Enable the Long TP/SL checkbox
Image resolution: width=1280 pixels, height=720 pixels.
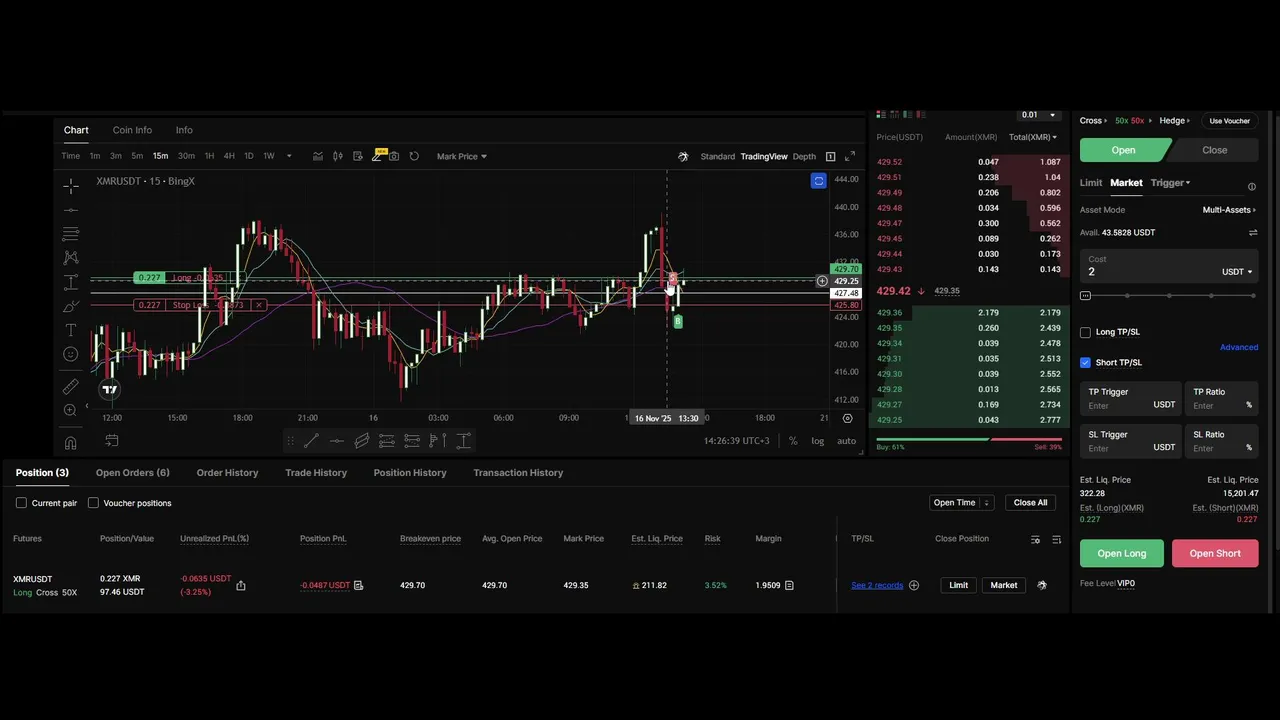coord(1085,332)
